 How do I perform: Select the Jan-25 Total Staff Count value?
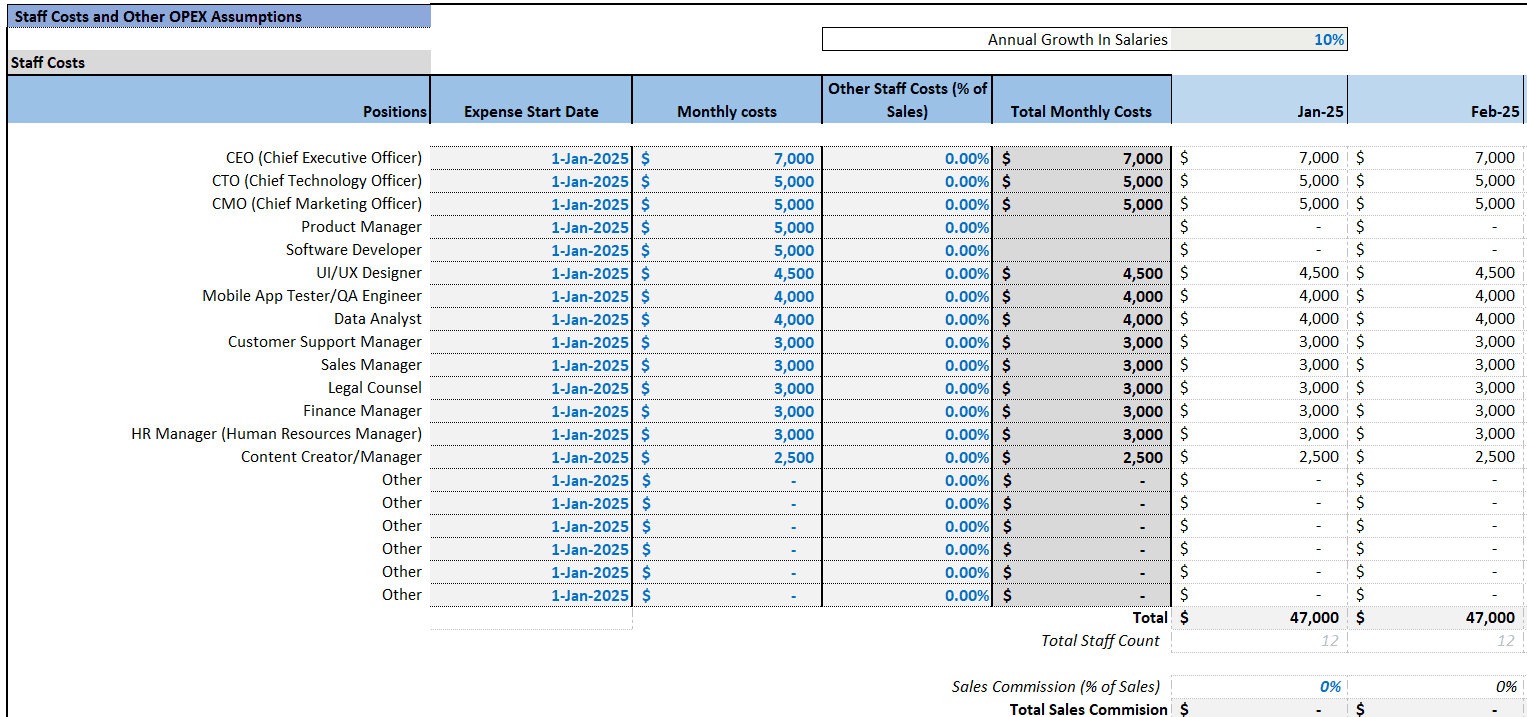point(1259,641)
